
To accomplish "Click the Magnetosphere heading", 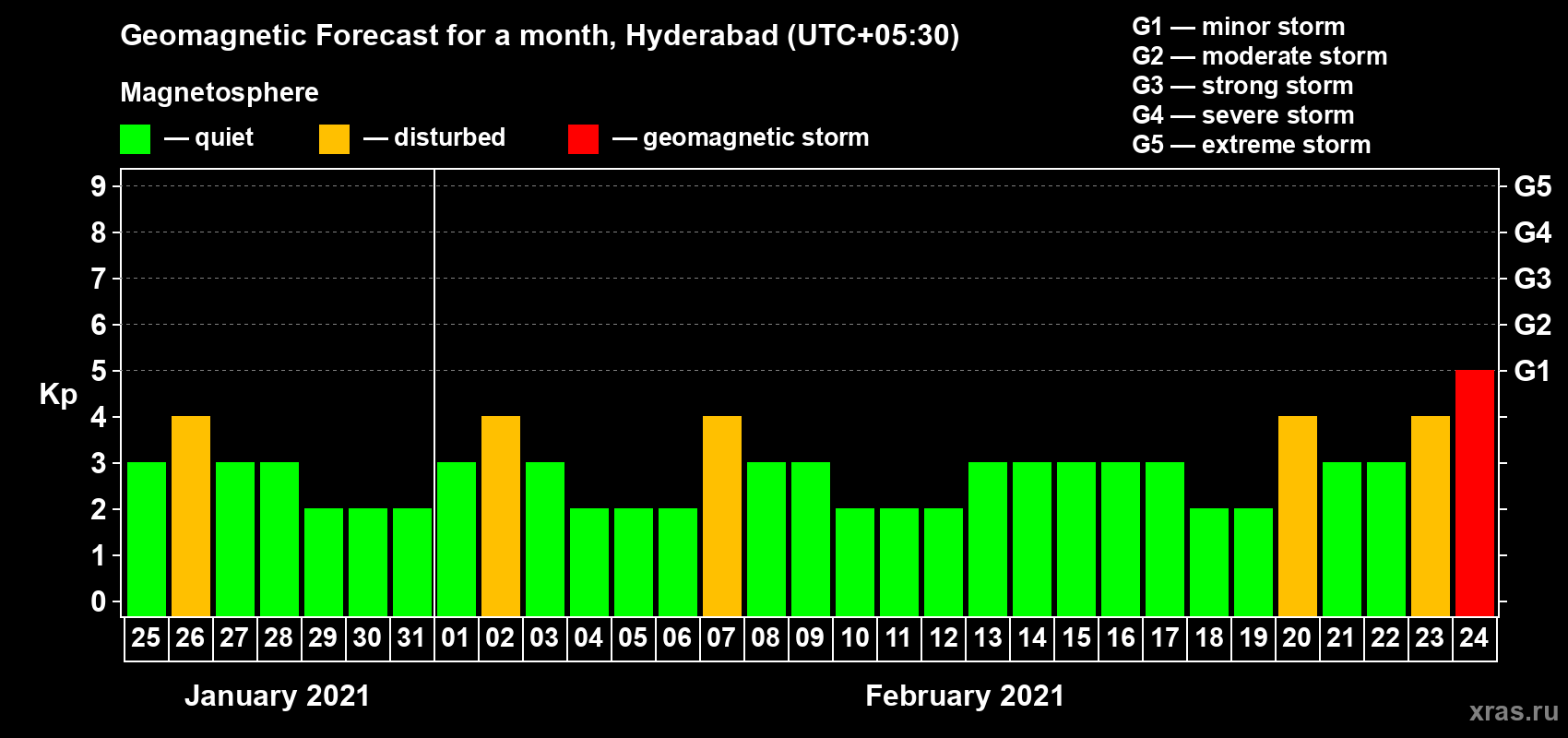I will 220,93.
